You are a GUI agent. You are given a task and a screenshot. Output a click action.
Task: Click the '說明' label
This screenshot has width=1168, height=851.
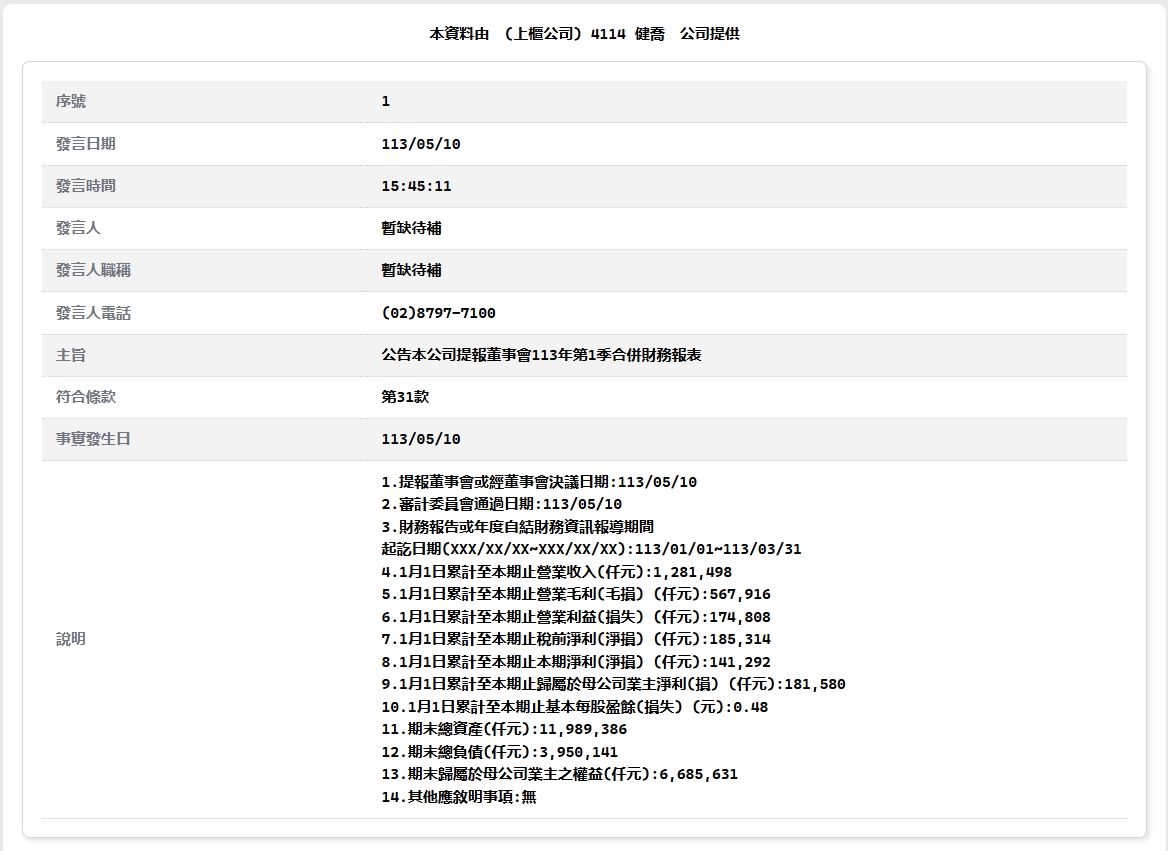coord(71,639)
